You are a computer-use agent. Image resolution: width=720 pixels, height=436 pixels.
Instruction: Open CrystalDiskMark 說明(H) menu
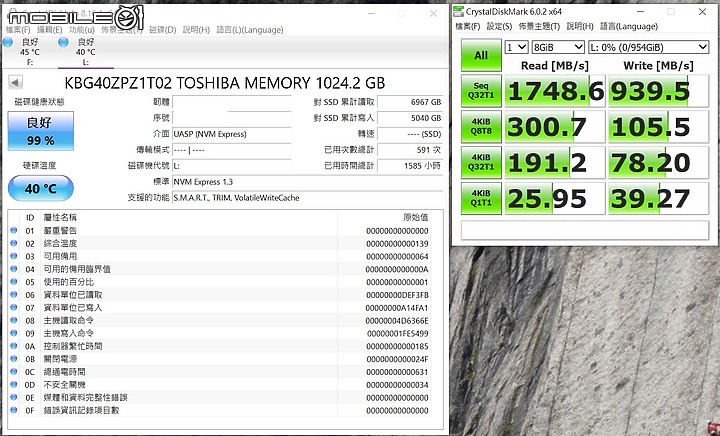pyautogui.click(x=579, y=26)
